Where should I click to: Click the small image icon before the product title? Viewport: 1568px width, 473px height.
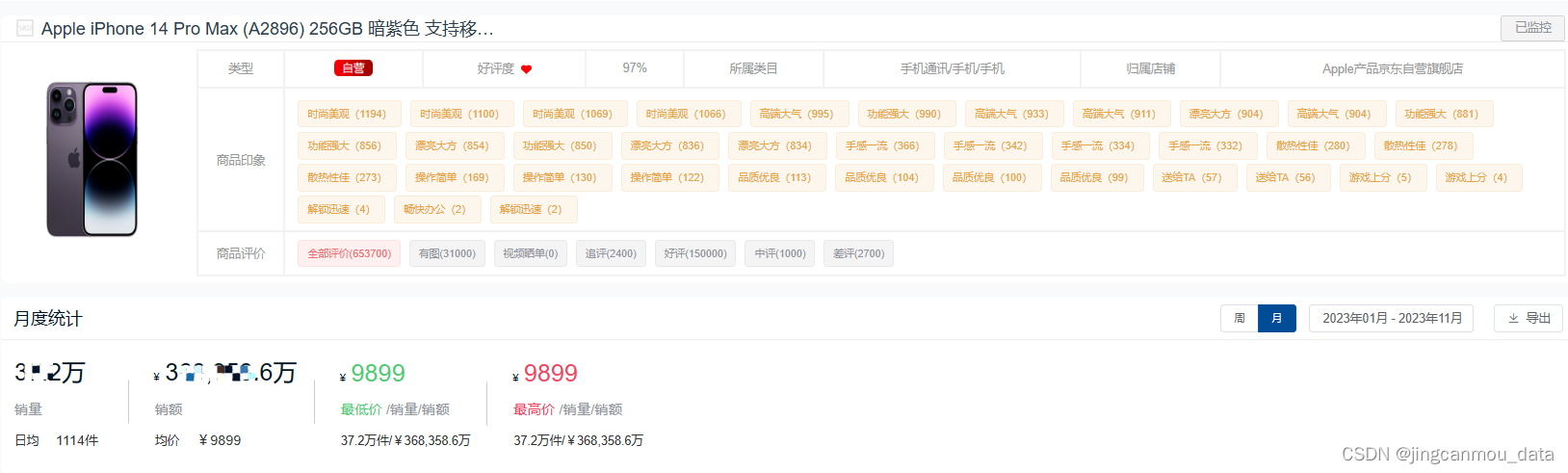pyautogui.click(x=25, y=29)
